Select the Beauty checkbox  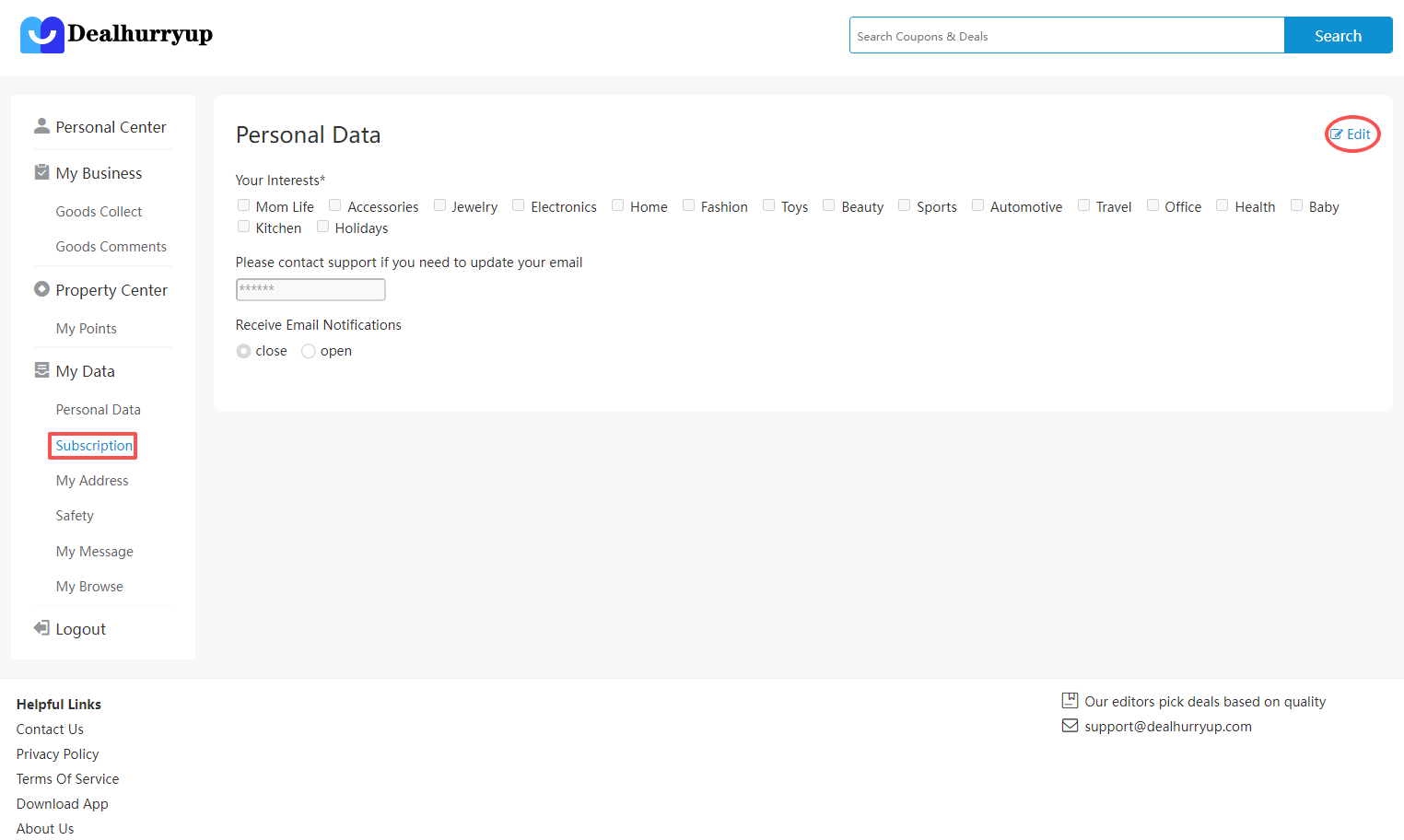(x=829, y=205)
